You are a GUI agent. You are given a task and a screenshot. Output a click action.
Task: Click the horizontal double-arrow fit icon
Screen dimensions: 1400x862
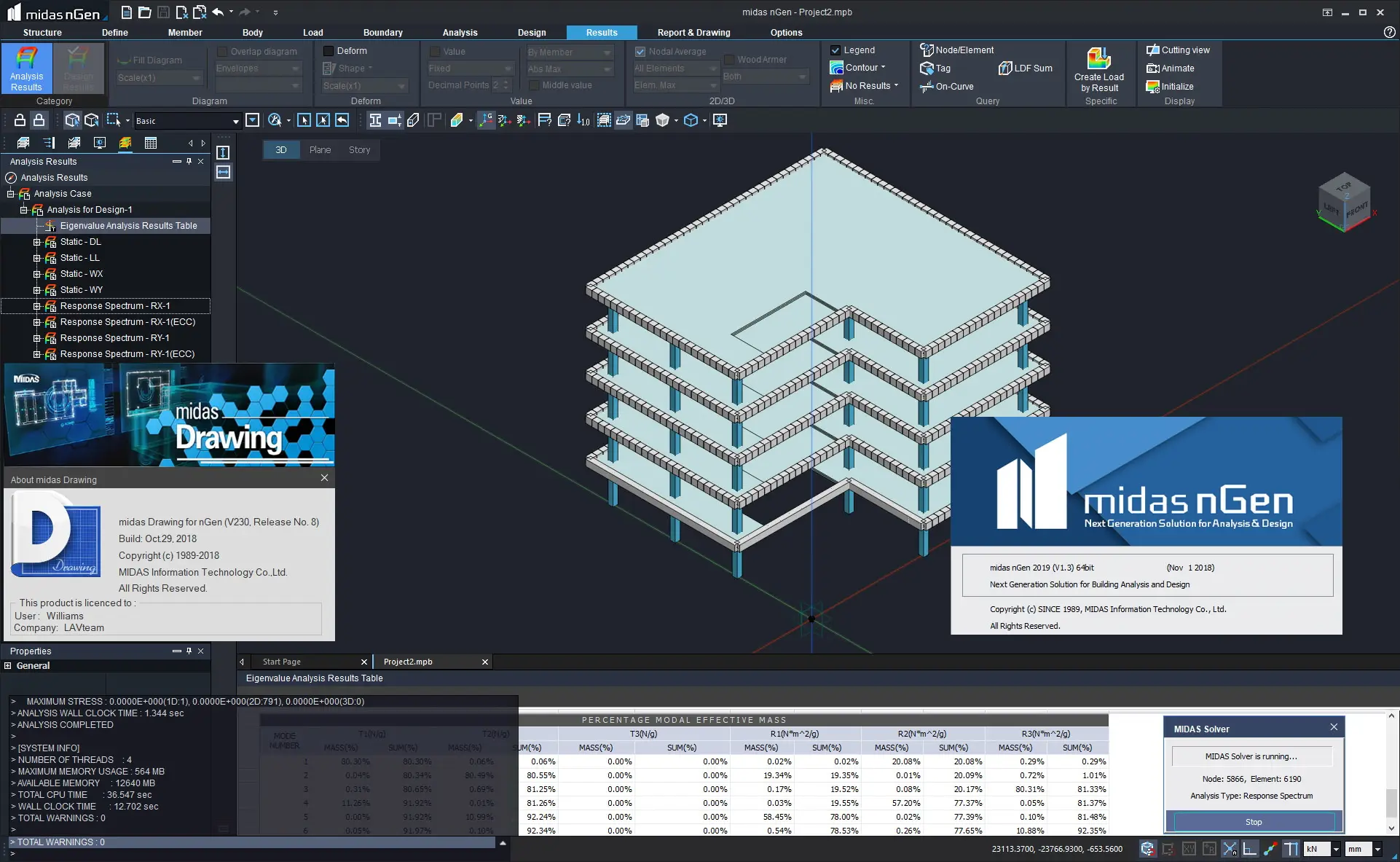pos(224,172)
